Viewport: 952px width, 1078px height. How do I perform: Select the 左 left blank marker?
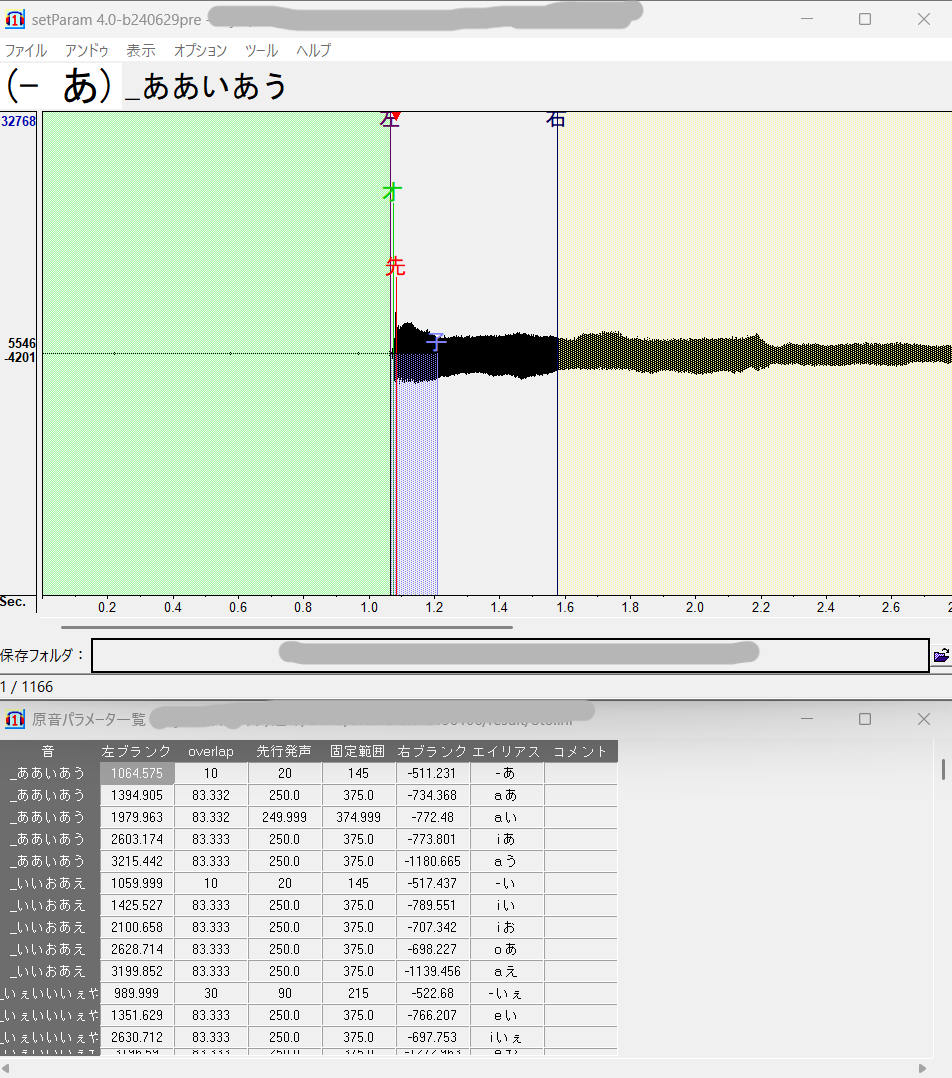pyautogui.click(x=390, y=120)
